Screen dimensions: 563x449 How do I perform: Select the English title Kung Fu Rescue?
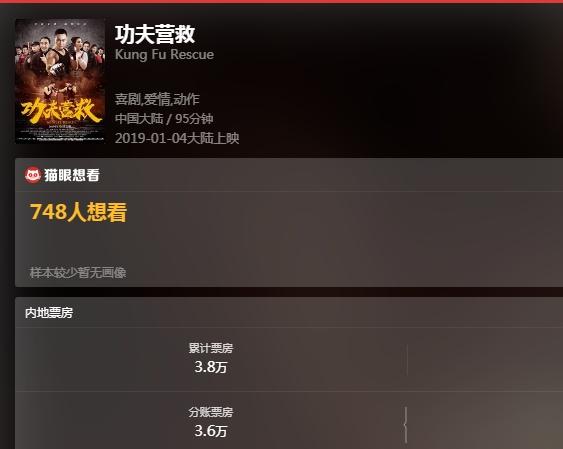164,55
